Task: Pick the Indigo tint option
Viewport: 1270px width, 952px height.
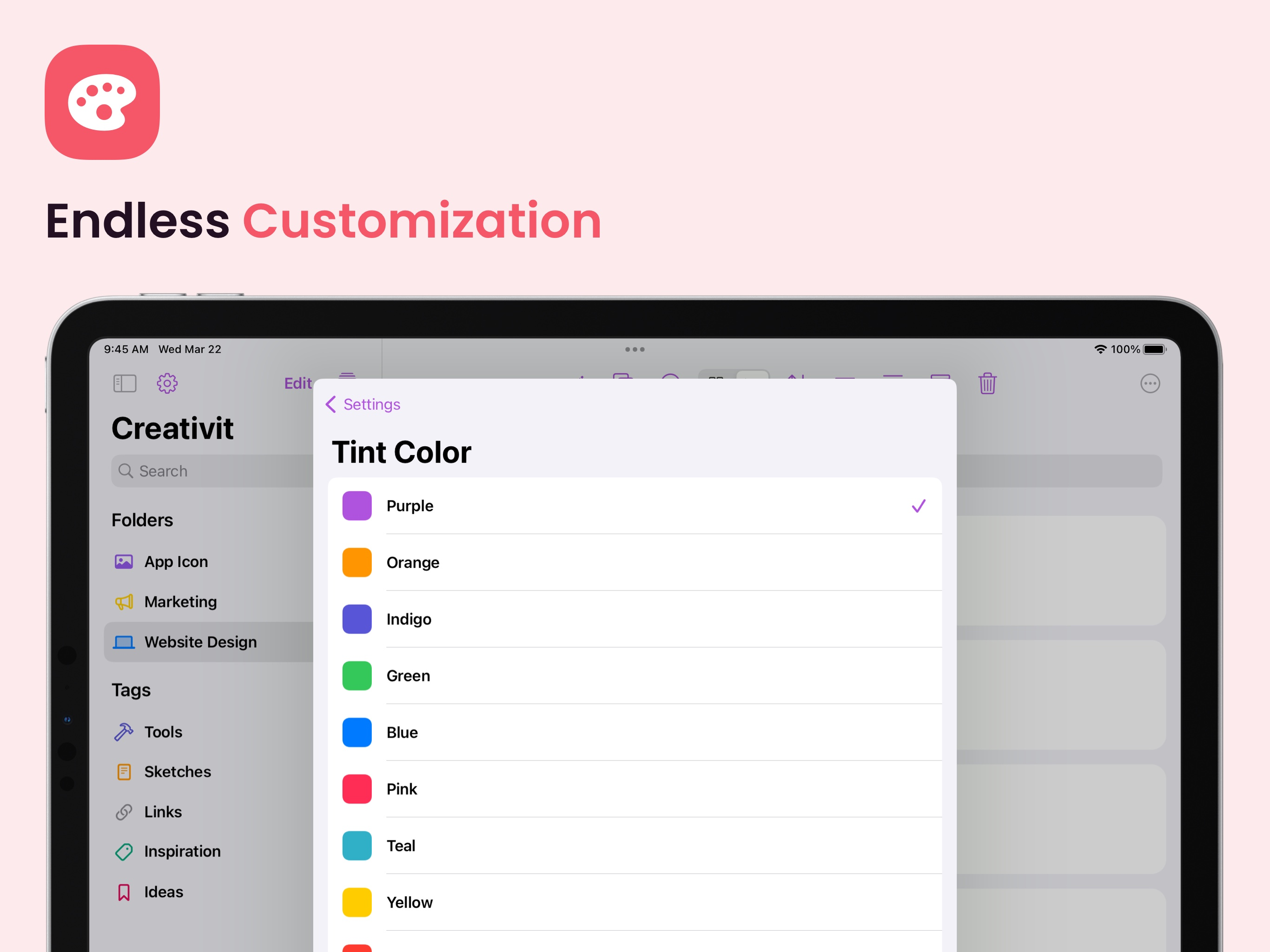Action: pos(635,618)
